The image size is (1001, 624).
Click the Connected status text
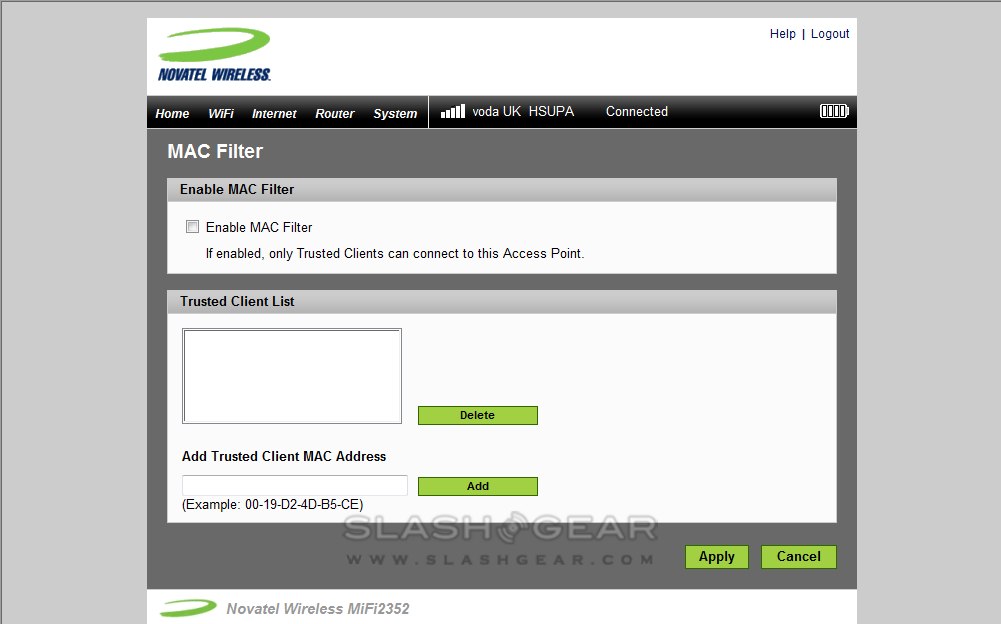click(636, 112)
